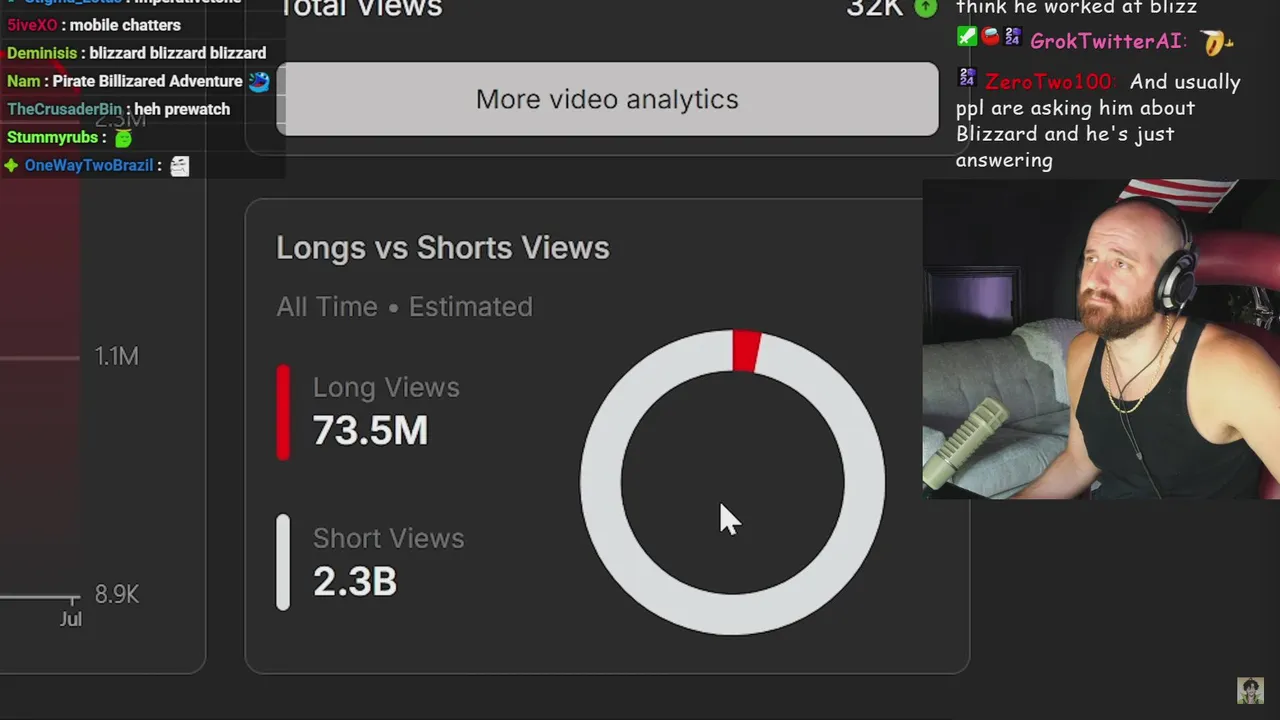Click the Short Views 2.3B value
This screenshot has width=1280, height=720.
tap(355, 581)
